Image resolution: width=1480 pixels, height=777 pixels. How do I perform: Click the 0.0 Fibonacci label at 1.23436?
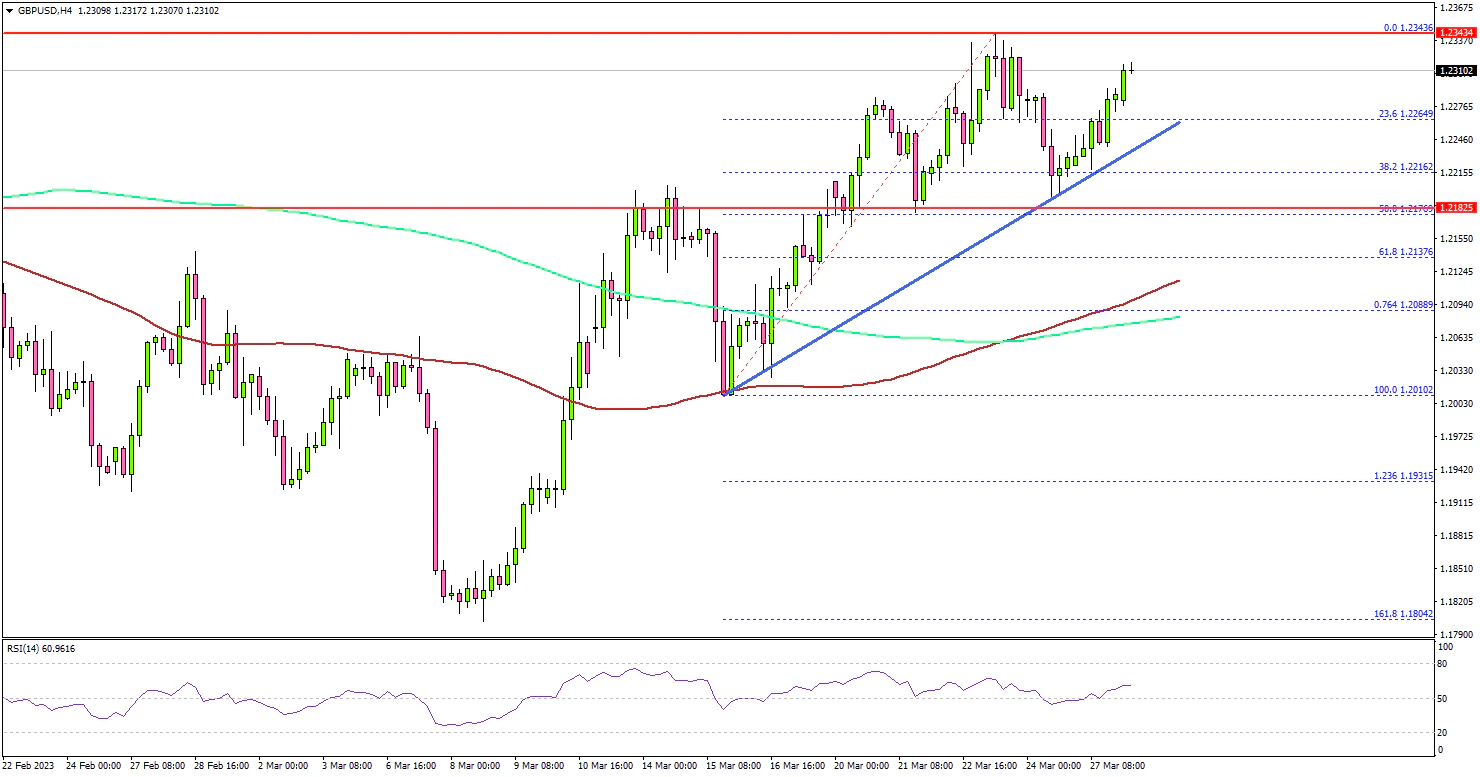(1408, 28)
